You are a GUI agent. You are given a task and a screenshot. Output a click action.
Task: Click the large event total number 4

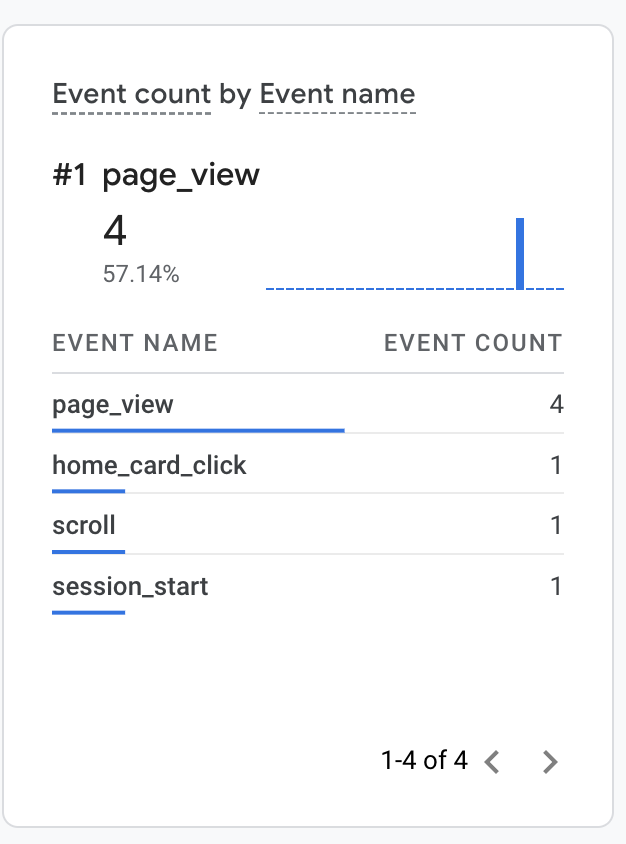tap(115, 232)
